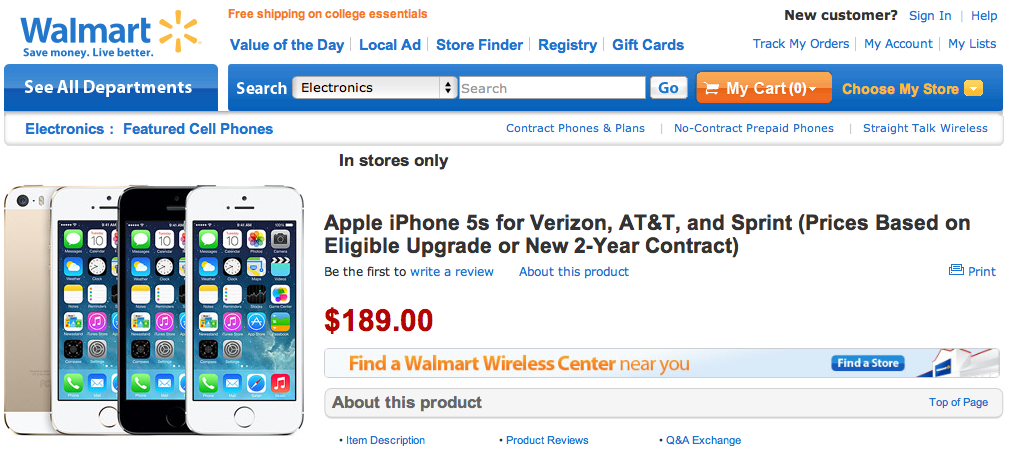The image size is (1015, 456).
Task: Click the printer icon next to Print
Action: point(956,271)
